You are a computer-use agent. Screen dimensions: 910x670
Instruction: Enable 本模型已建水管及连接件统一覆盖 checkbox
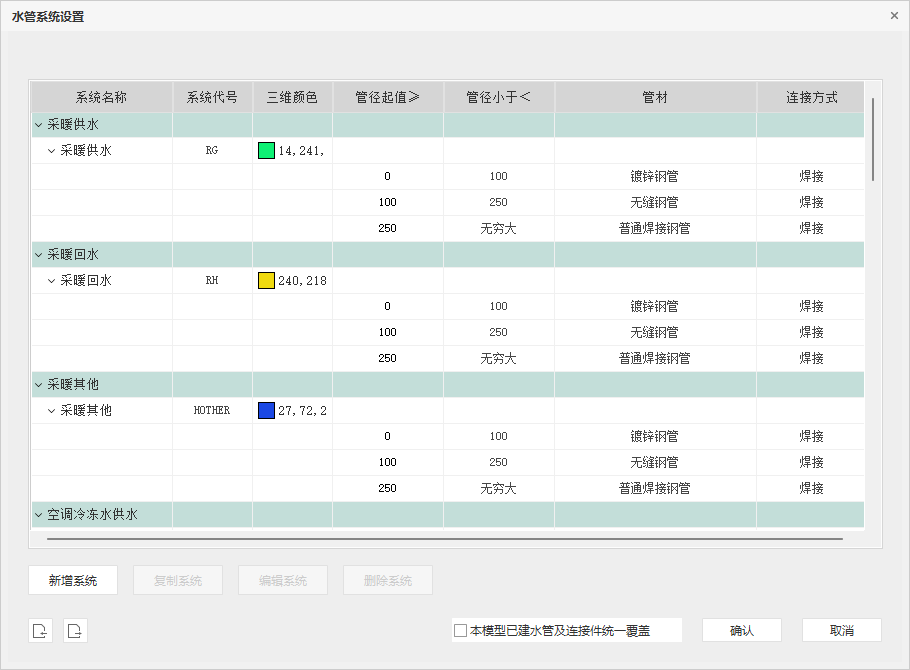pyautogui.click(x=461, y=631)
